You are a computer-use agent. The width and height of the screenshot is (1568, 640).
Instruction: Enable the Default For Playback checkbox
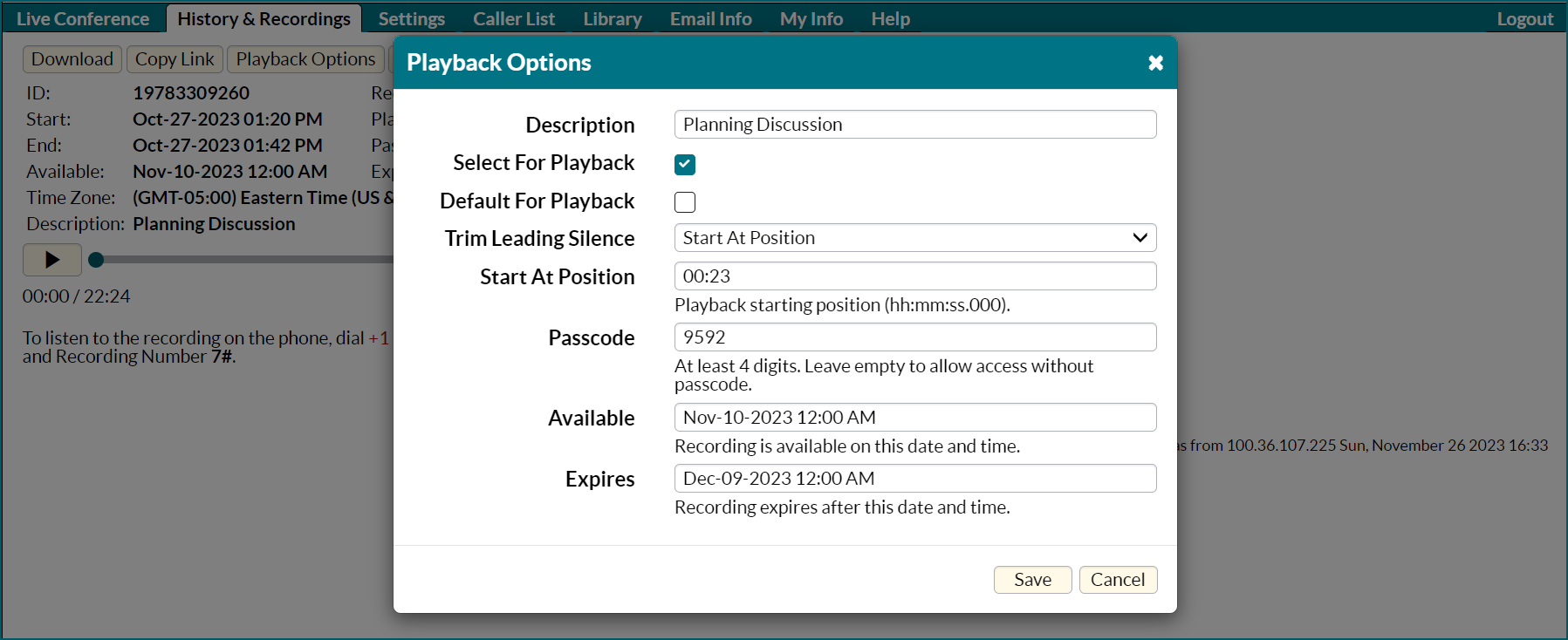(x=685, y=202)
